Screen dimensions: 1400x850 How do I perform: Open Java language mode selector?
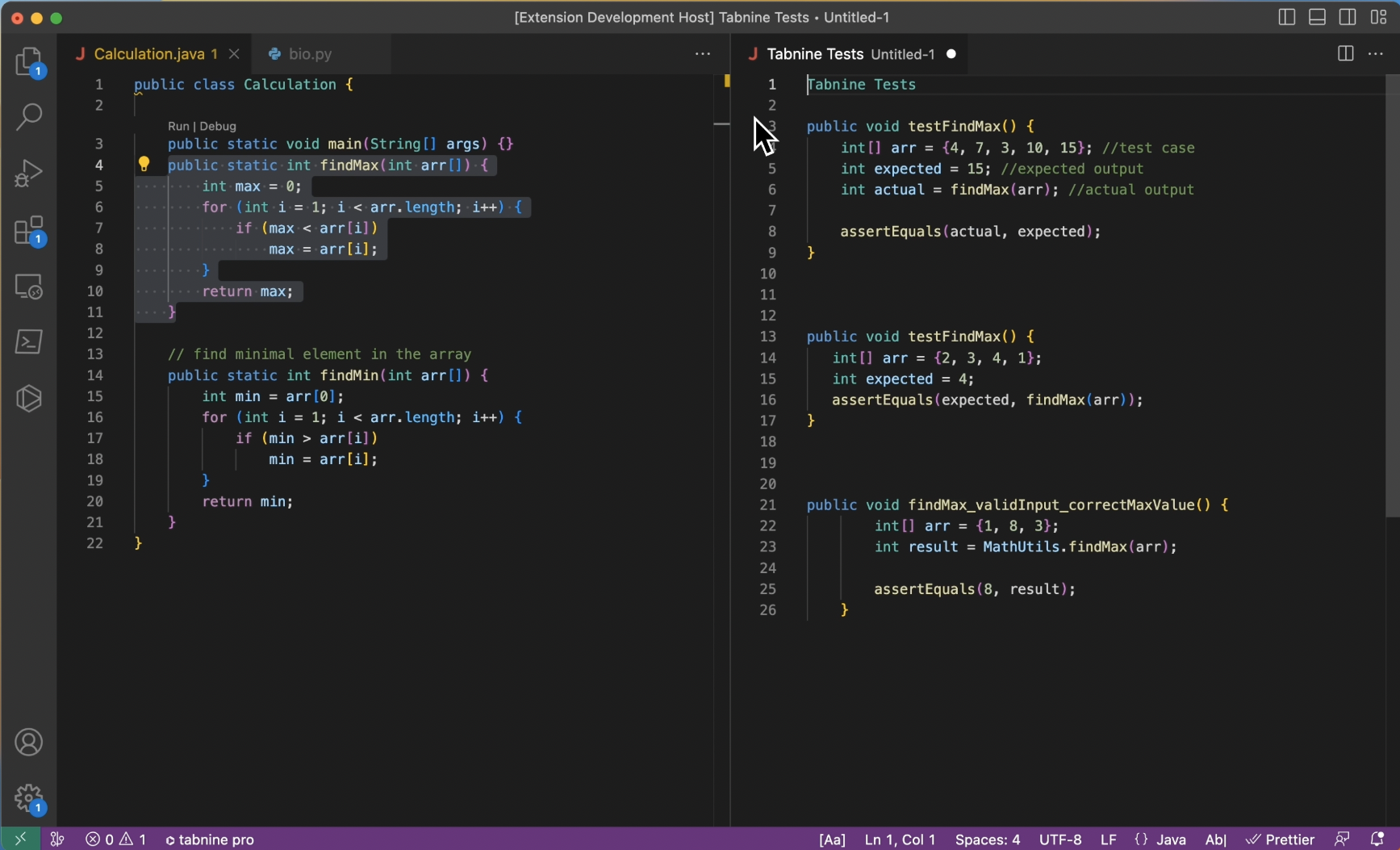tap(1171, 840)
